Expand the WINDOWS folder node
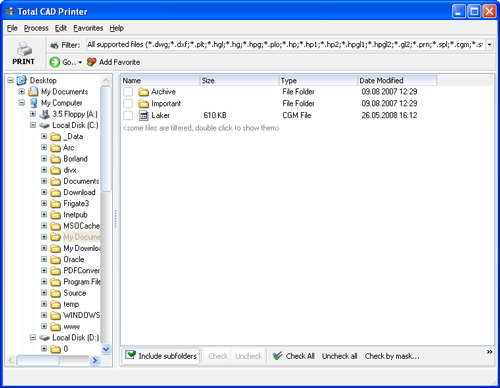 44,315
